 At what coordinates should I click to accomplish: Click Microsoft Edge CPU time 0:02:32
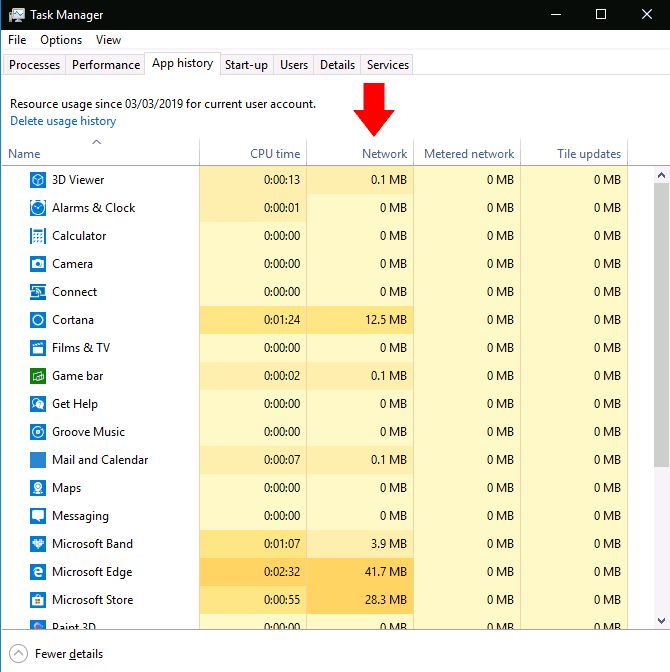(x=282, y=572)
